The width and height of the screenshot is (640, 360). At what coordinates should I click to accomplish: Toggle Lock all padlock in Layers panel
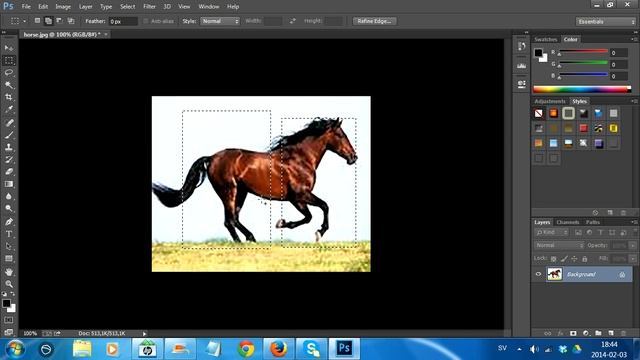tap(584, 259)
